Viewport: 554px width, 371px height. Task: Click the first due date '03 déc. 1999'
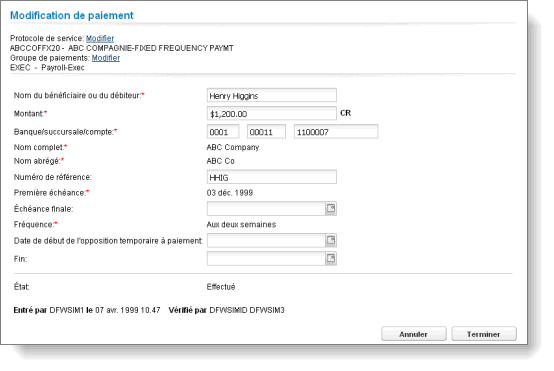tap(230, 193)
